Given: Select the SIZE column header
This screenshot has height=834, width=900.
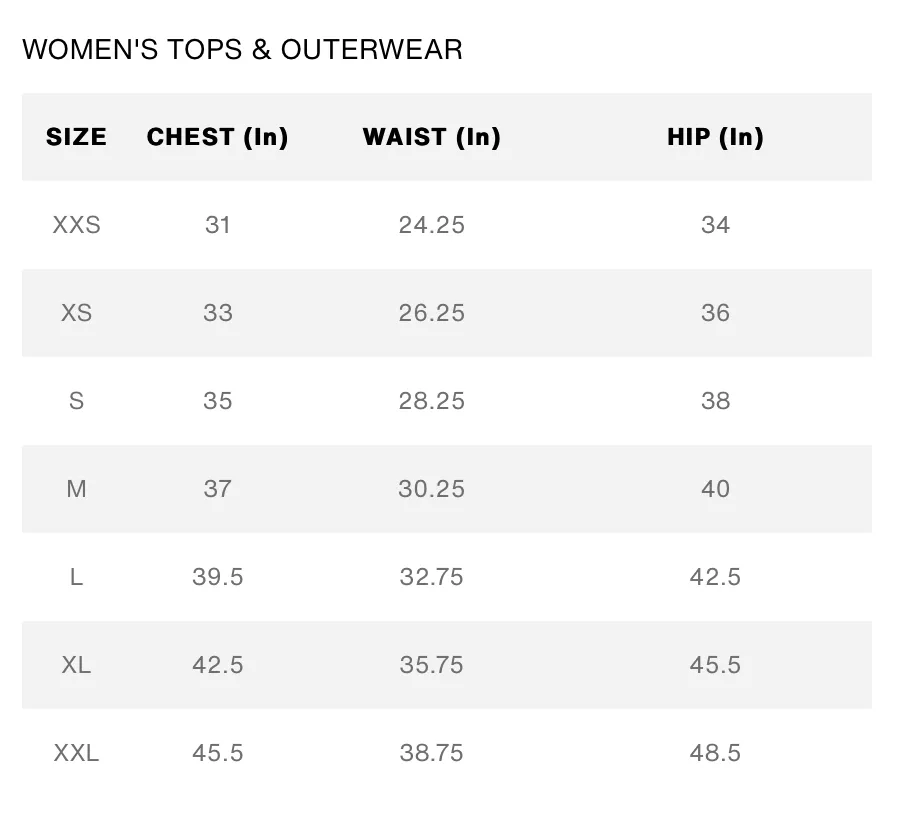Looking at the screenshot, I should click(76, 137).
